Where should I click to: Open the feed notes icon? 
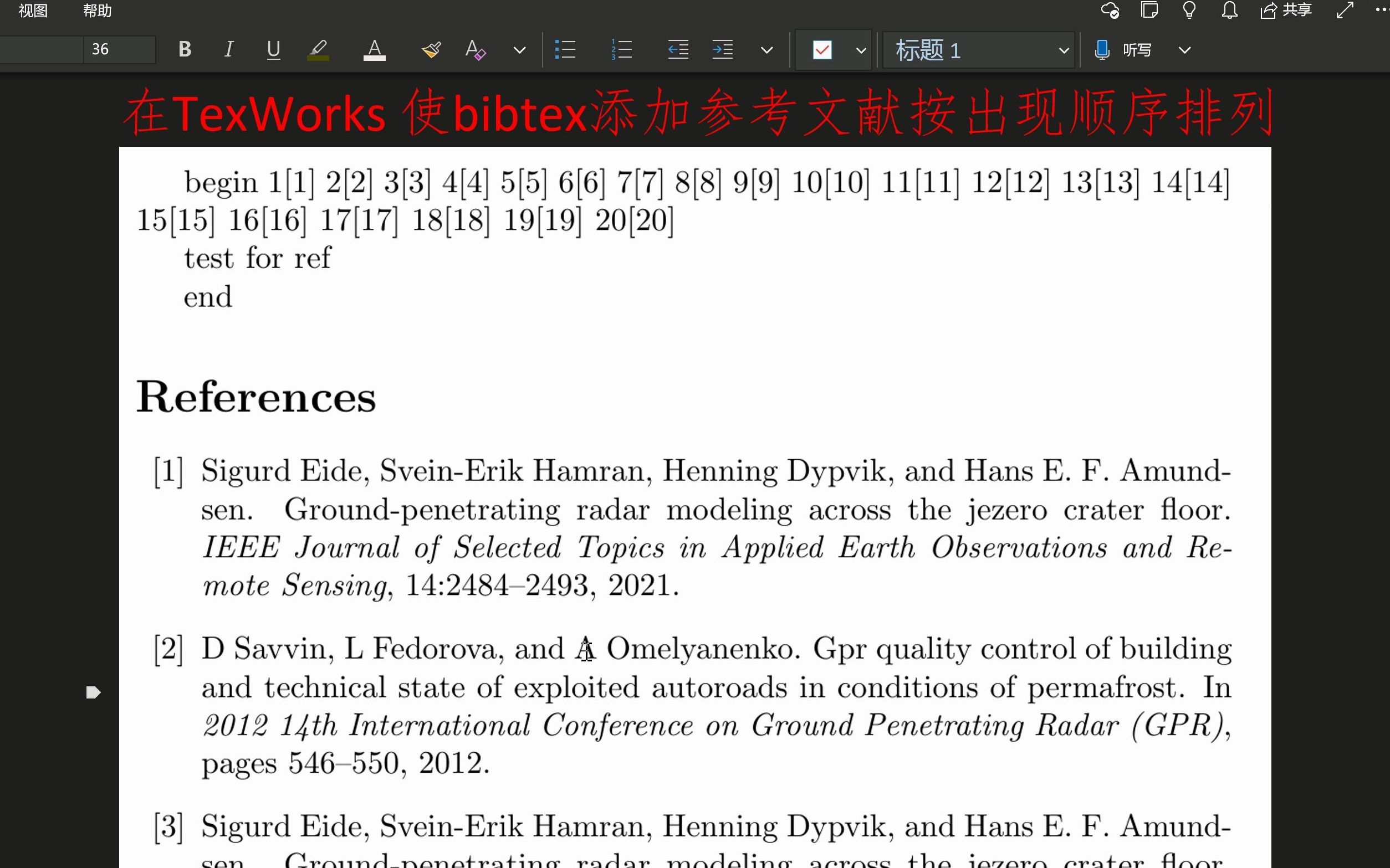click(1149, 11)
